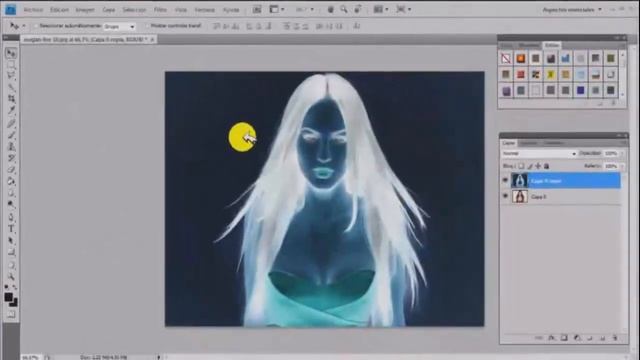Open the Normal blend mode dropdown
640x360 pixels.
click(539, 153)
